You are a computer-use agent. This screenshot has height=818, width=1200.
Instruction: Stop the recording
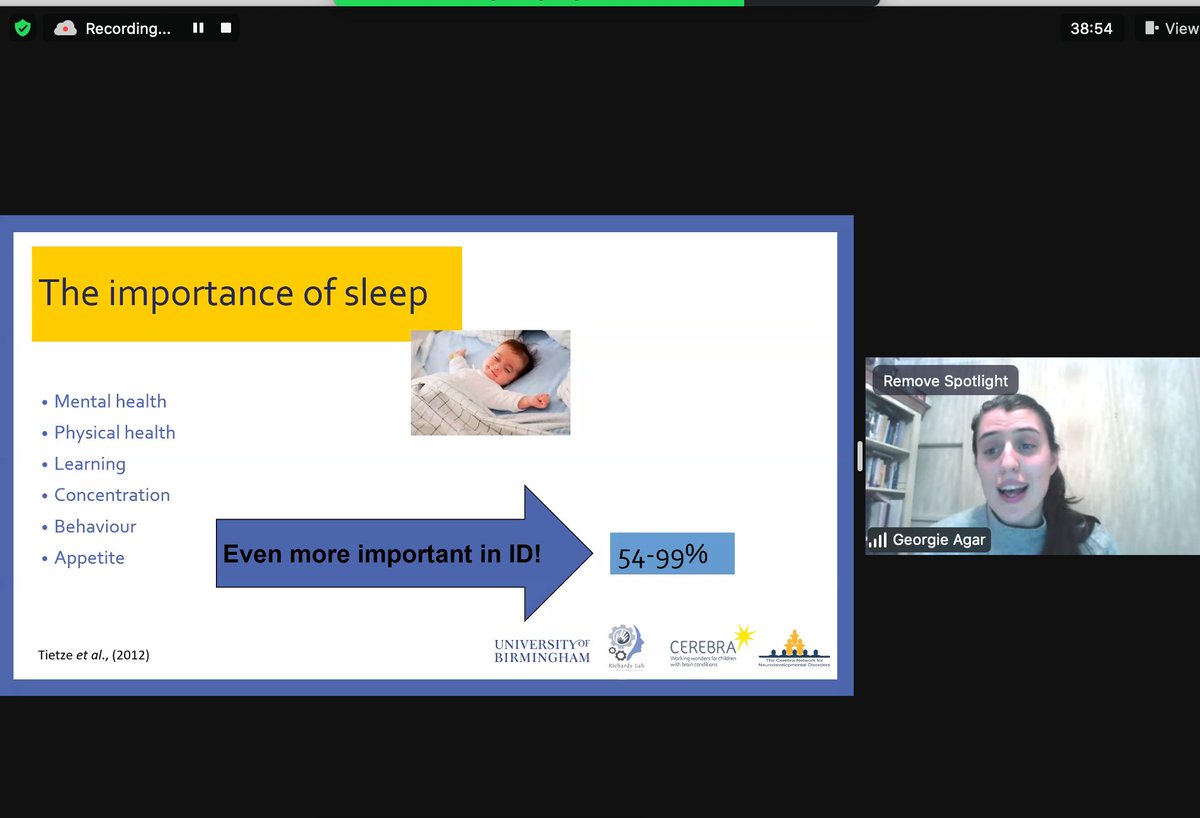coord(226,28)
